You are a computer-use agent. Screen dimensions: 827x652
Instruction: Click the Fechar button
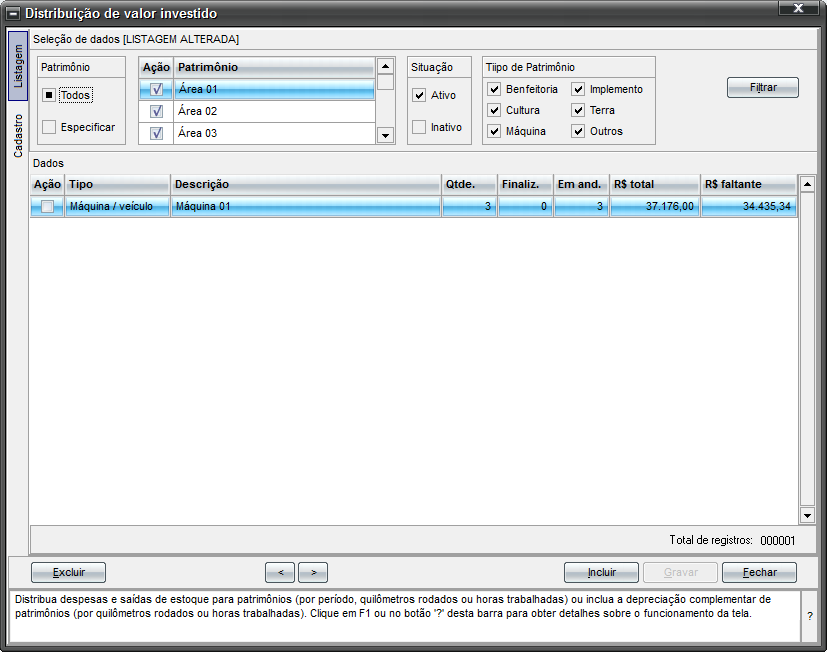[x=759, y=572]
